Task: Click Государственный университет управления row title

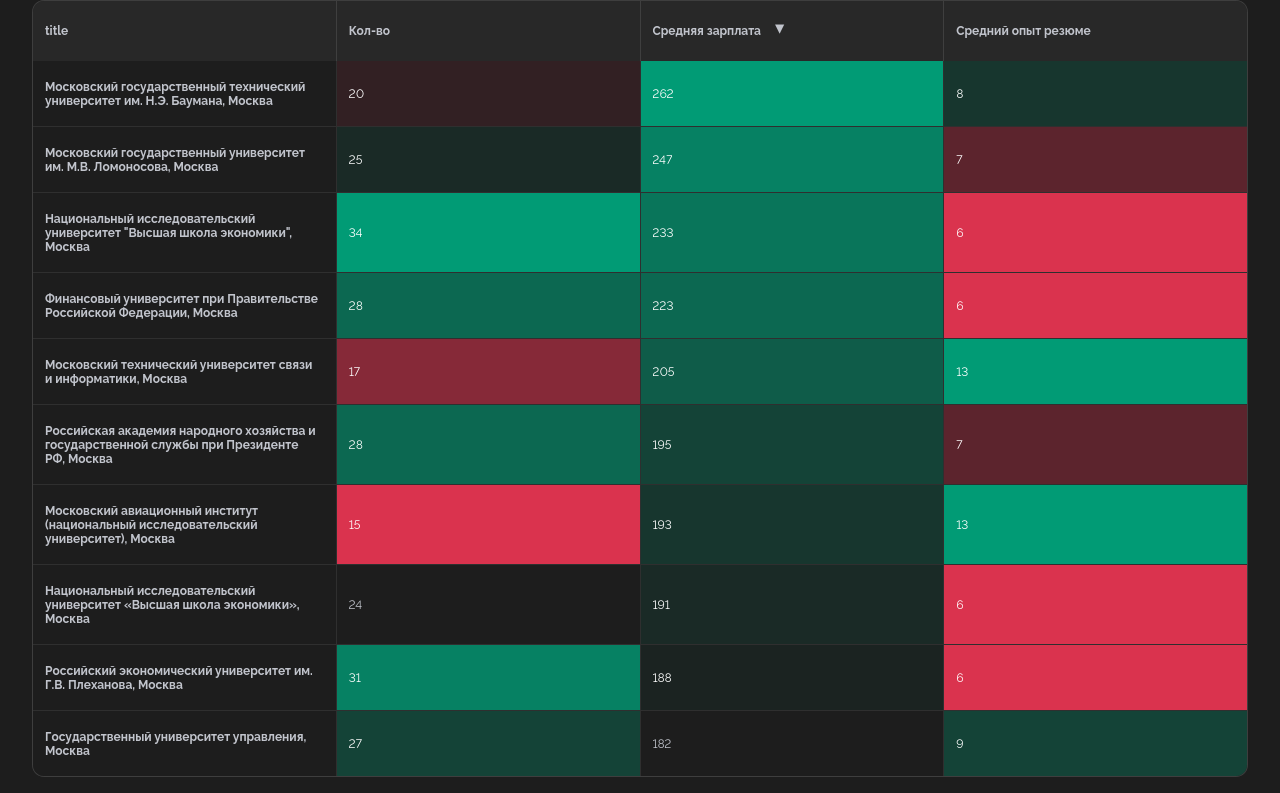Action: point(175,744)
